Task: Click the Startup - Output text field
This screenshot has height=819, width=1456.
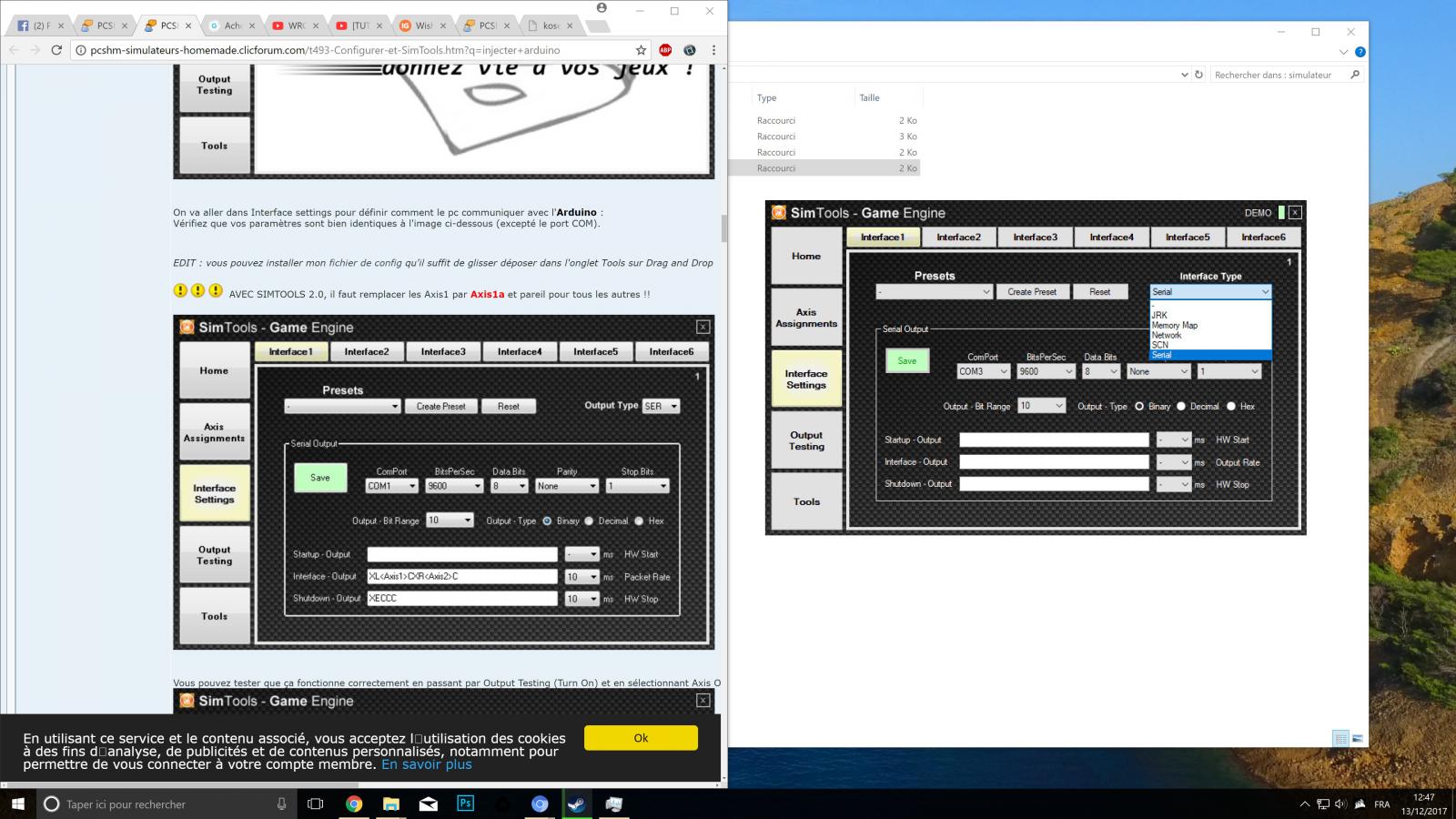Action: coord(1054,440)
